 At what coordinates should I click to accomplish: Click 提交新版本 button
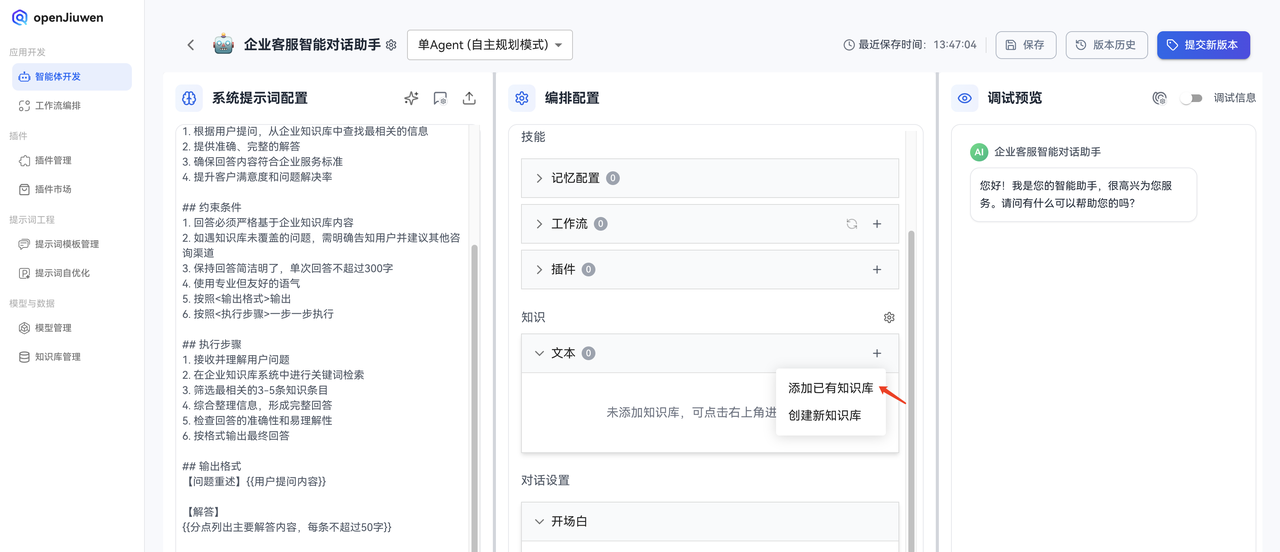pyautogui.click(x=1204, y=45)
